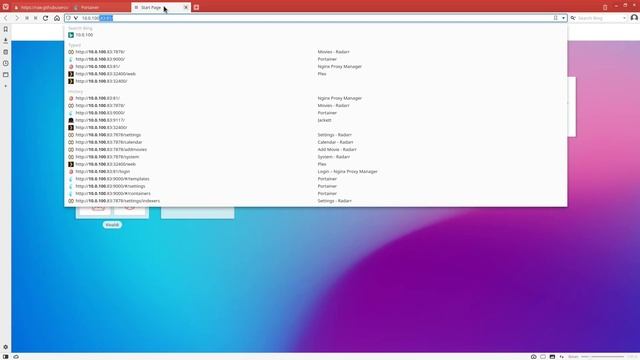Open typed suggestion Portainer :9000

[x=316, y=59]
